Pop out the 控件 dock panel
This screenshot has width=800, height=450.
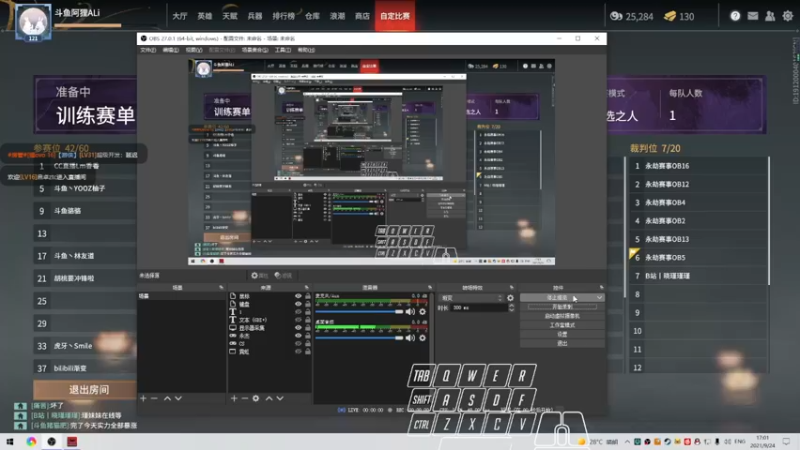tap(601, 288)
